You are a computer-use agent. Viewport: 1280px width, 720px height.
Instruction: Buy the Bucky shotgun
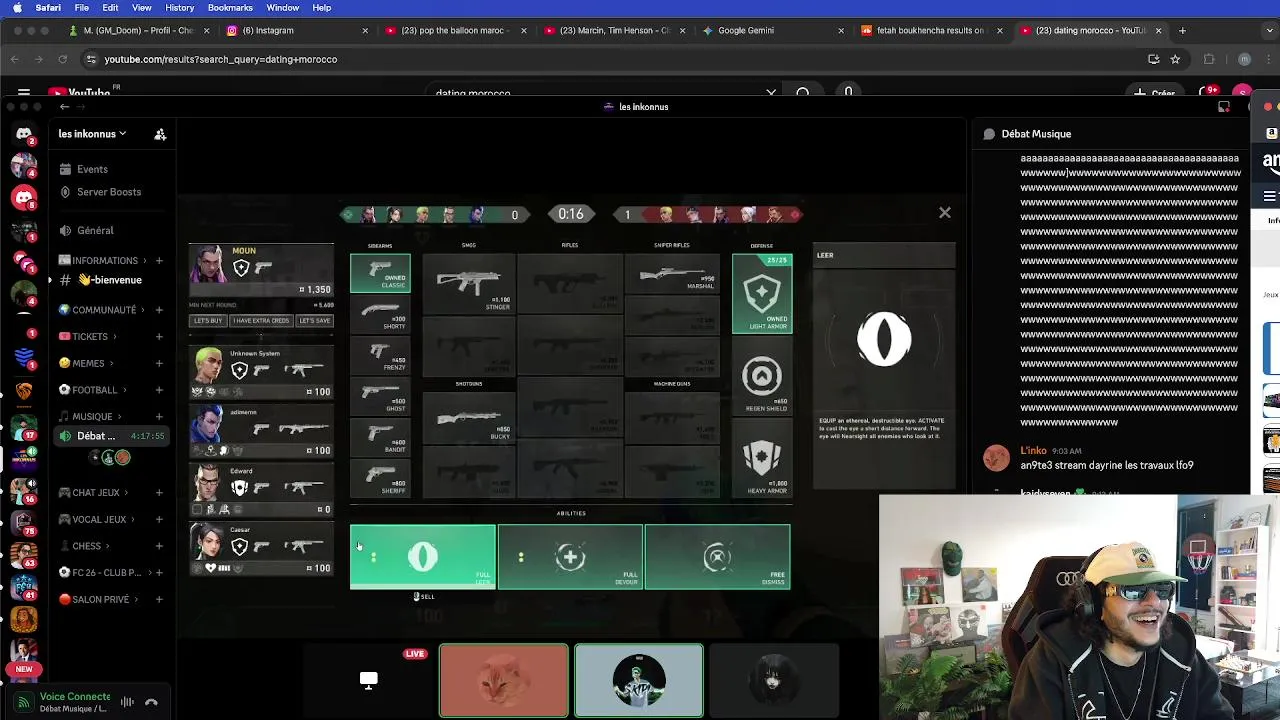pos(468,417)
